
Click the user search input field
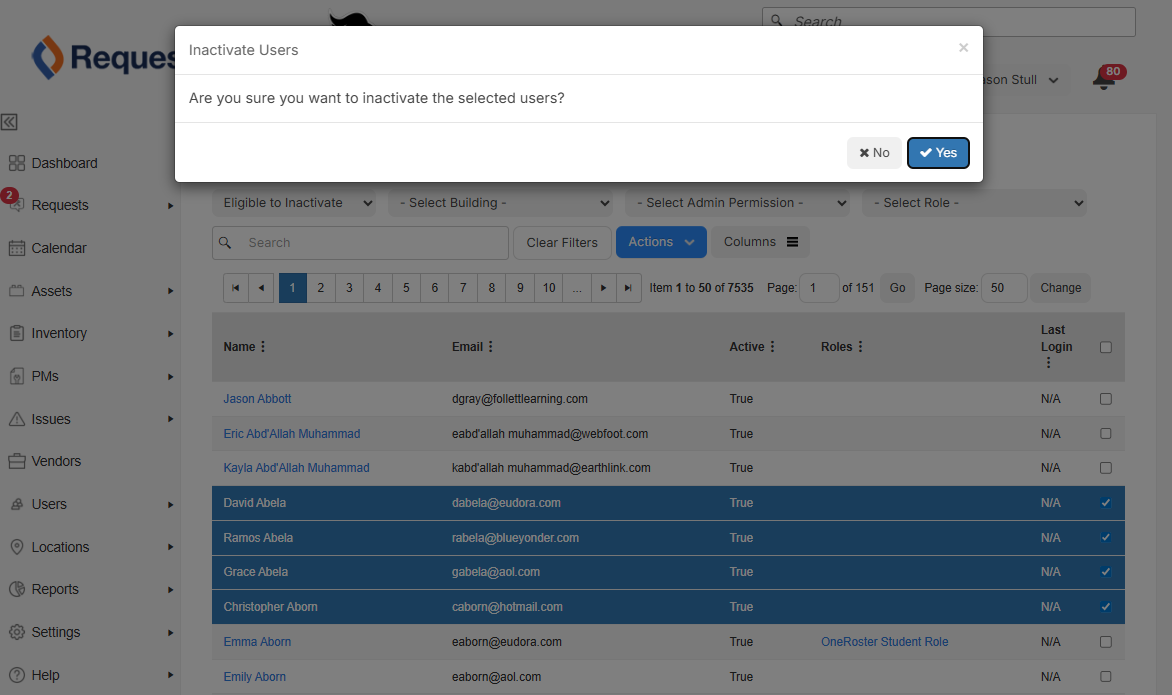[x=372, y=243]
